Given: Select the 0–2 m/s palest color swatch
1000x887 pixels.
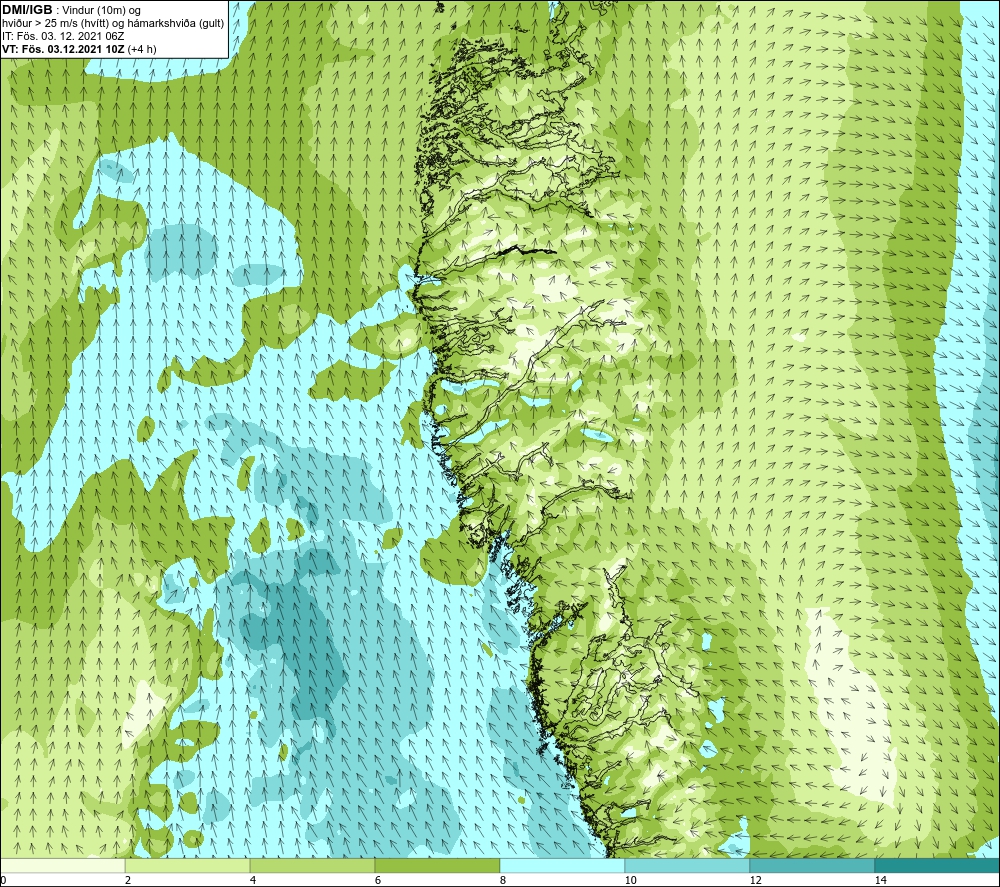Looking at the screenshot, I should [x=62, y=865].
